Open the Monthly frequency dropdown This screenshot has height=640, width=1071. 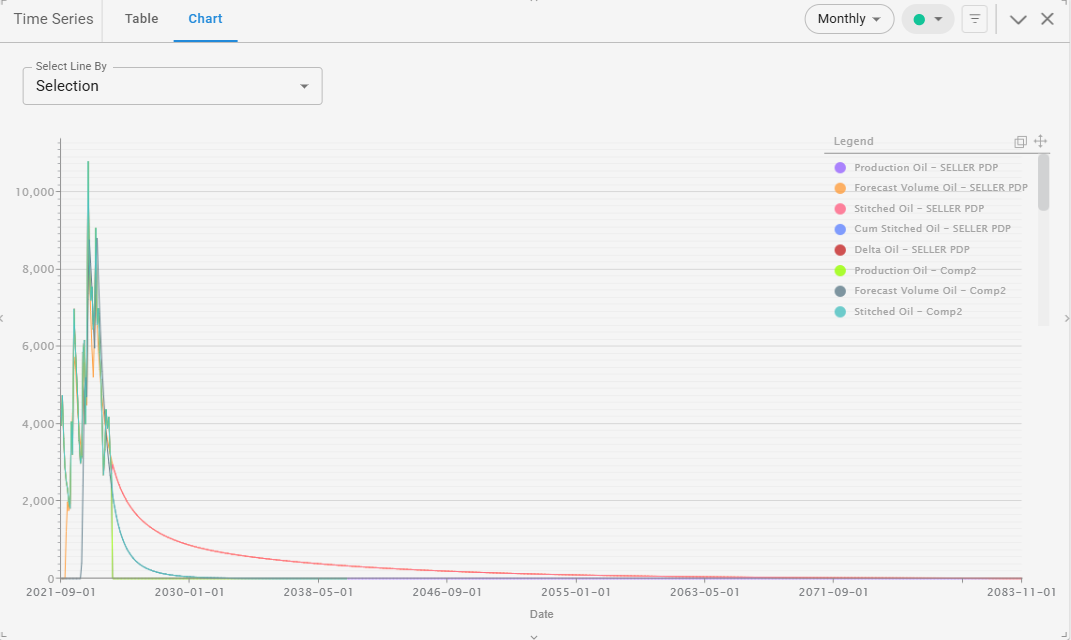tap(849, 19)
